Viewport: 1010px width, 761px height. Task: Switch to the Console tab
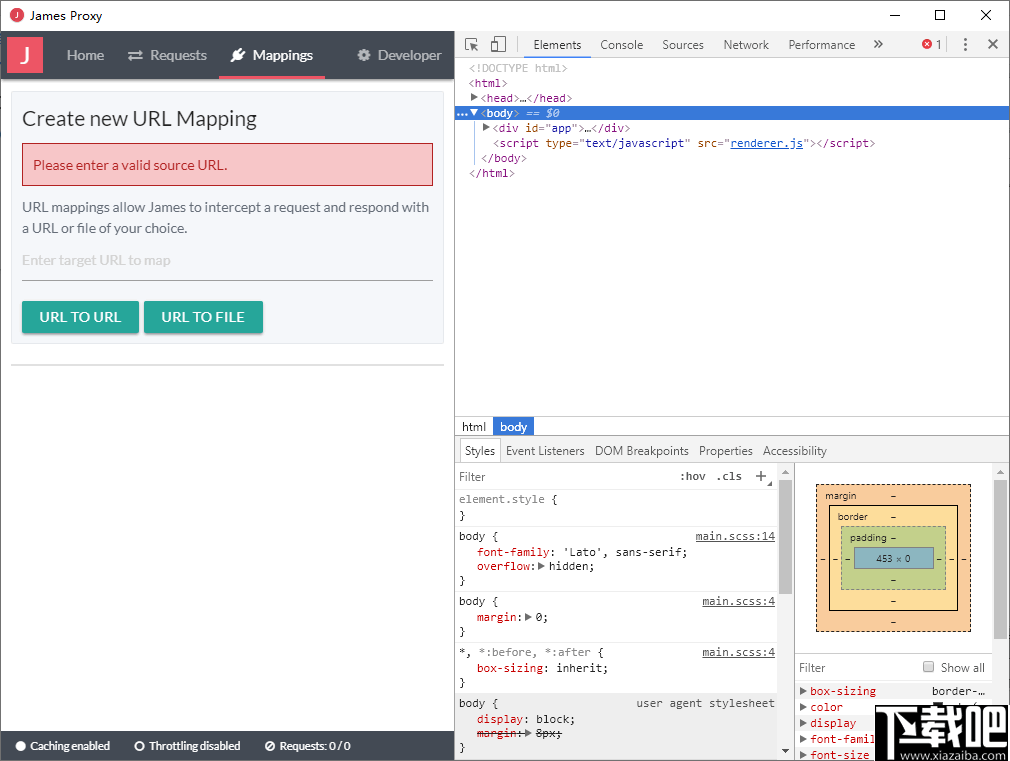(621, 44)
